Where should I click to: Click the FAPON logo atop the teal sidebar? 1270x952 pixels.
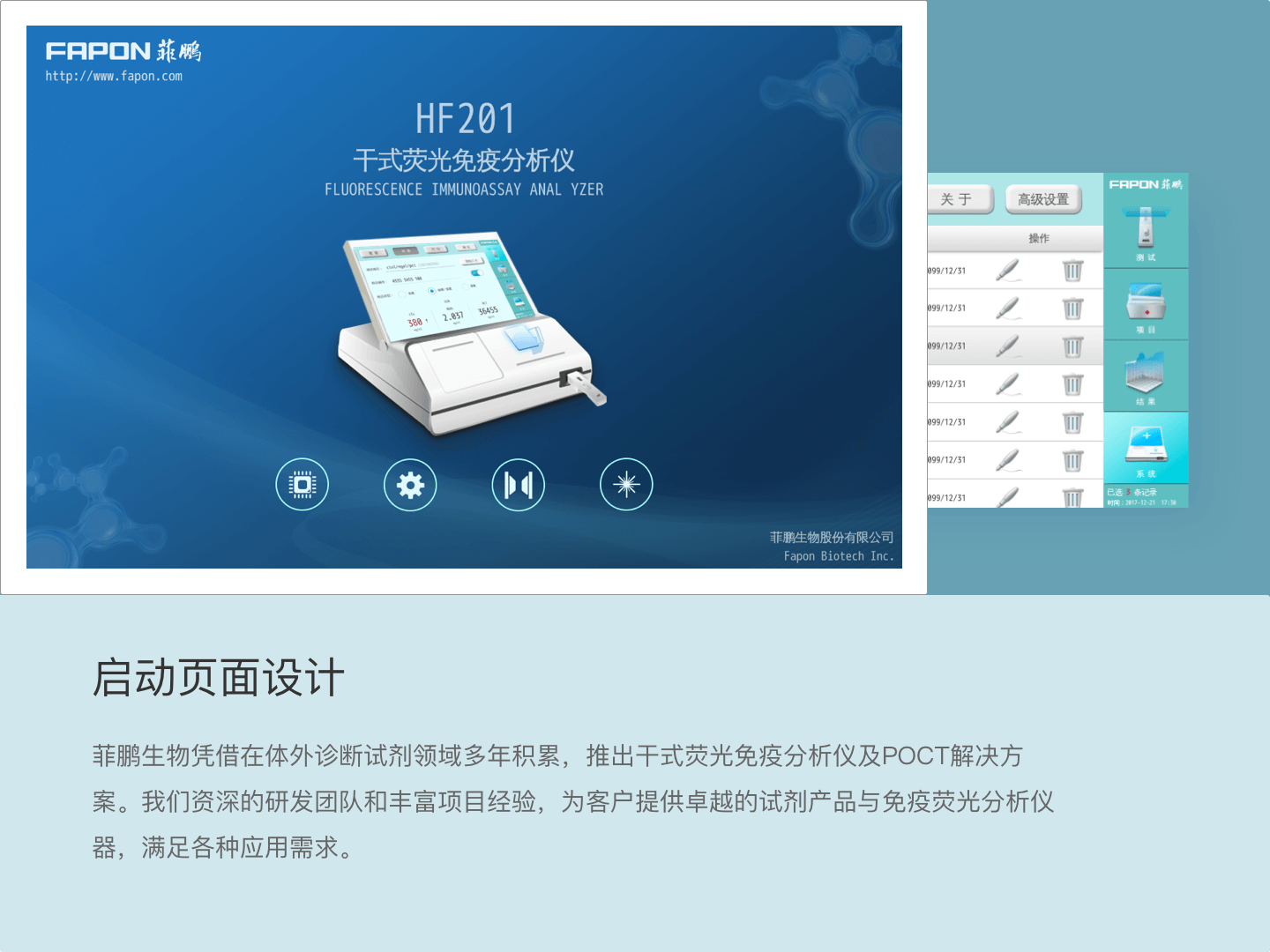pos(1146,184)
